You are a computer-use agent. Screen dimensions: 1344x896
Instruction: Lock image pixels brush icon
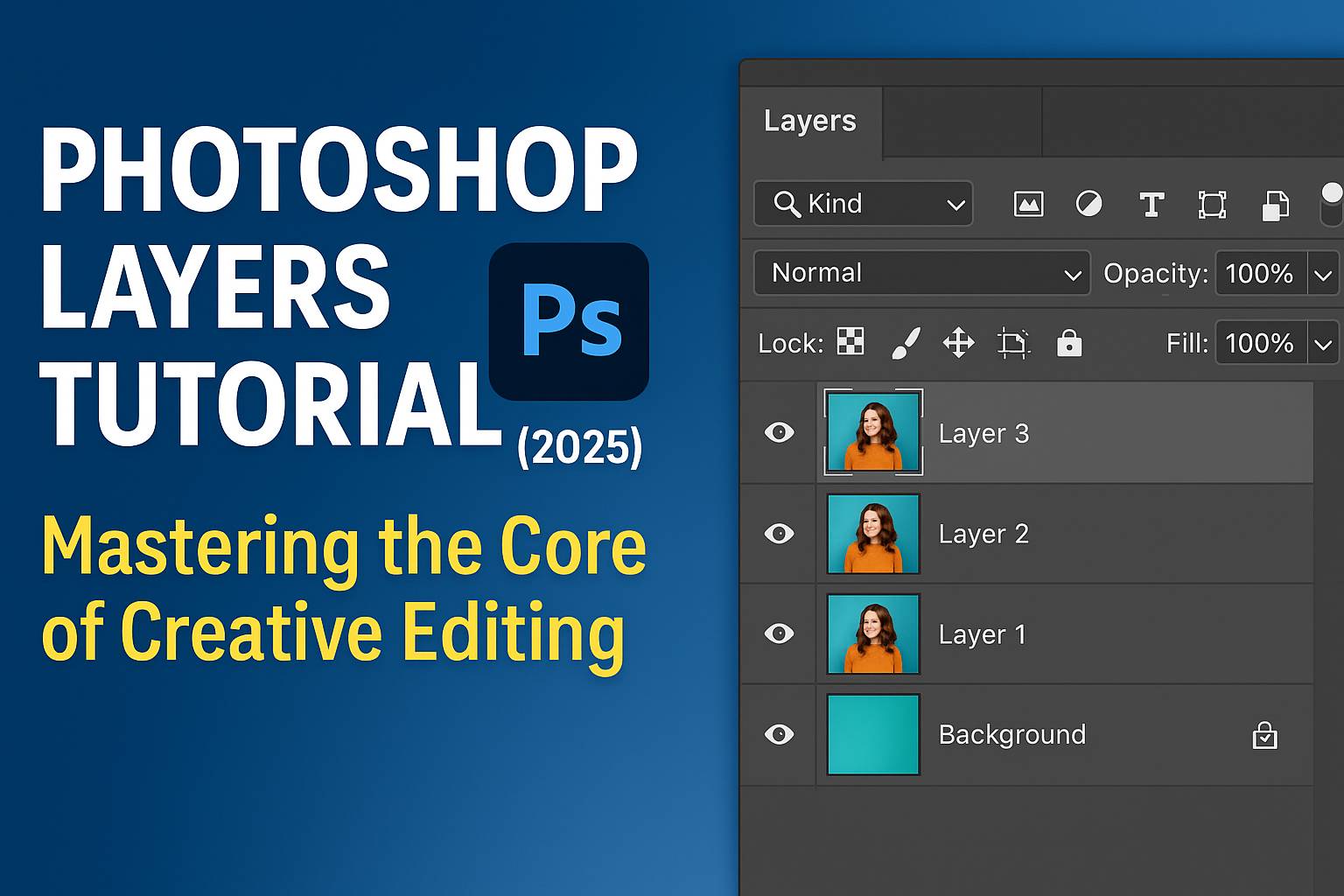click(906, 343)
